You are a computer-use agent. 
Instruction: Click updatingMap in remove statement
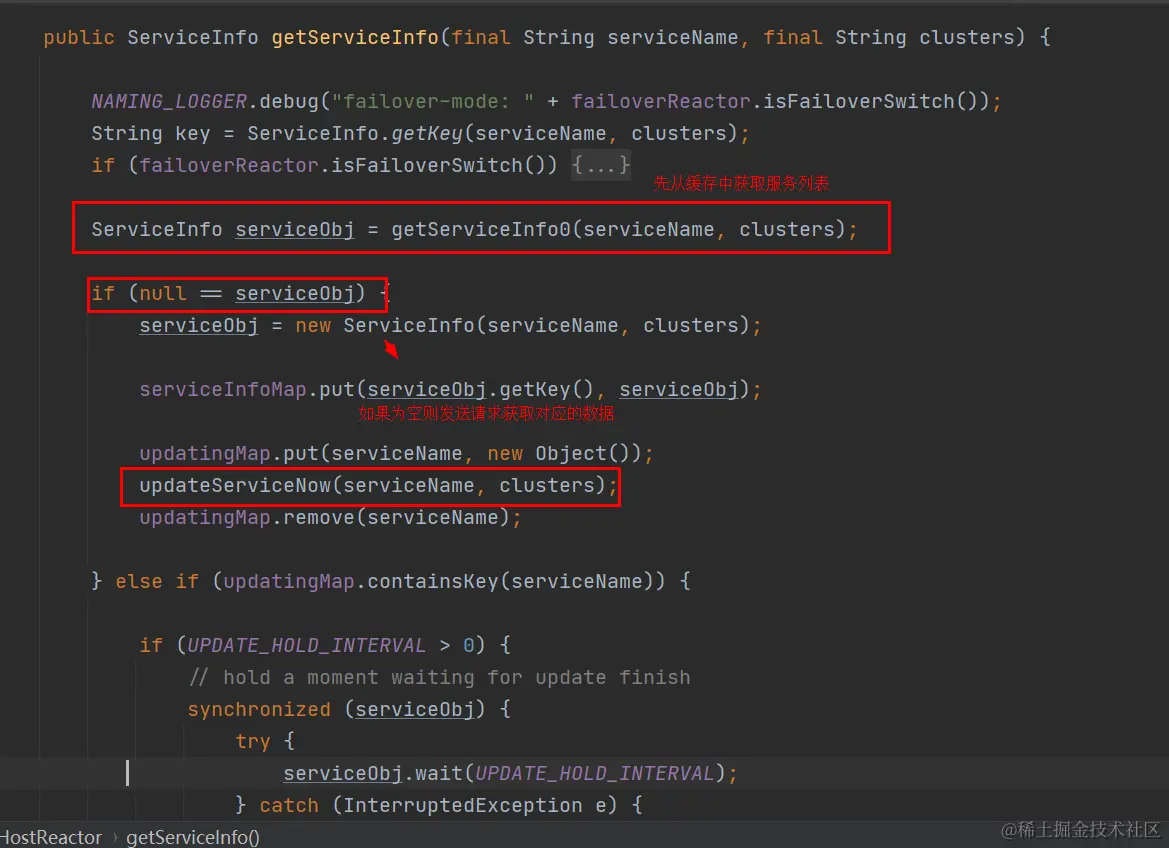point(204,518)
